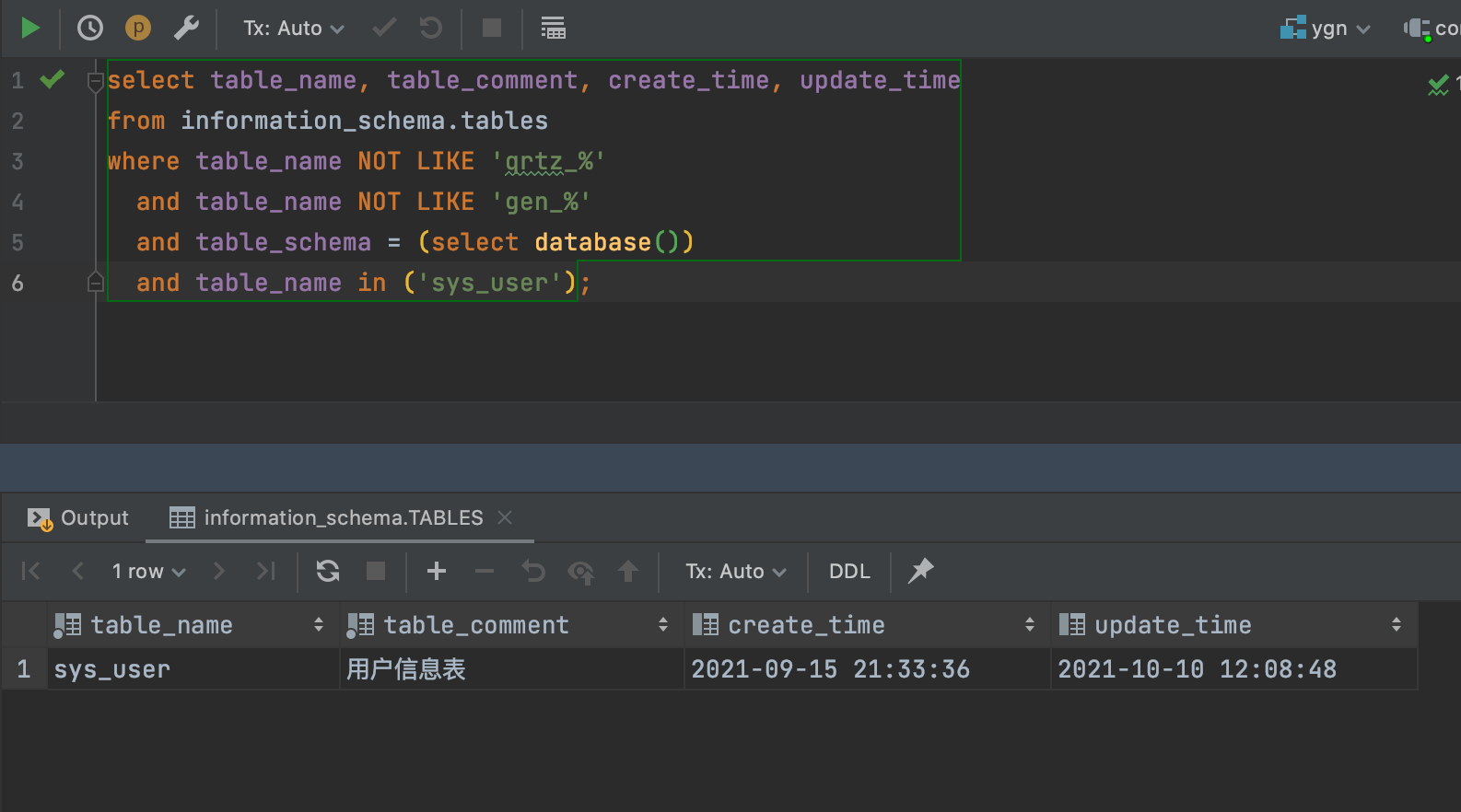Go to first page of results
Viewport: 1461px width, 812px height.
click(x=30, y=571)
